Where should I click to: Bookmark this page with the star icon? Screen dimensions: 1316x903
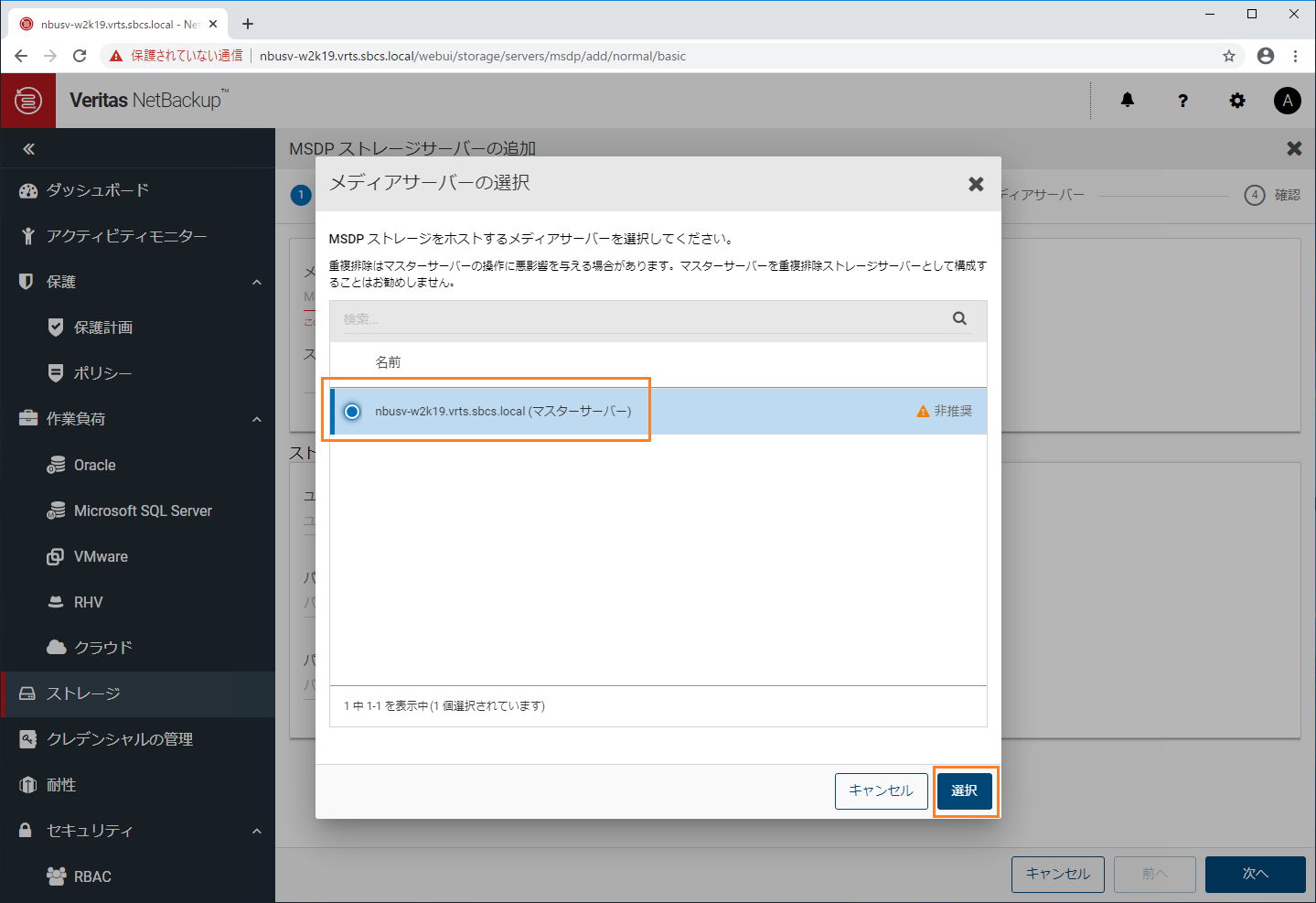point(1229,56)
